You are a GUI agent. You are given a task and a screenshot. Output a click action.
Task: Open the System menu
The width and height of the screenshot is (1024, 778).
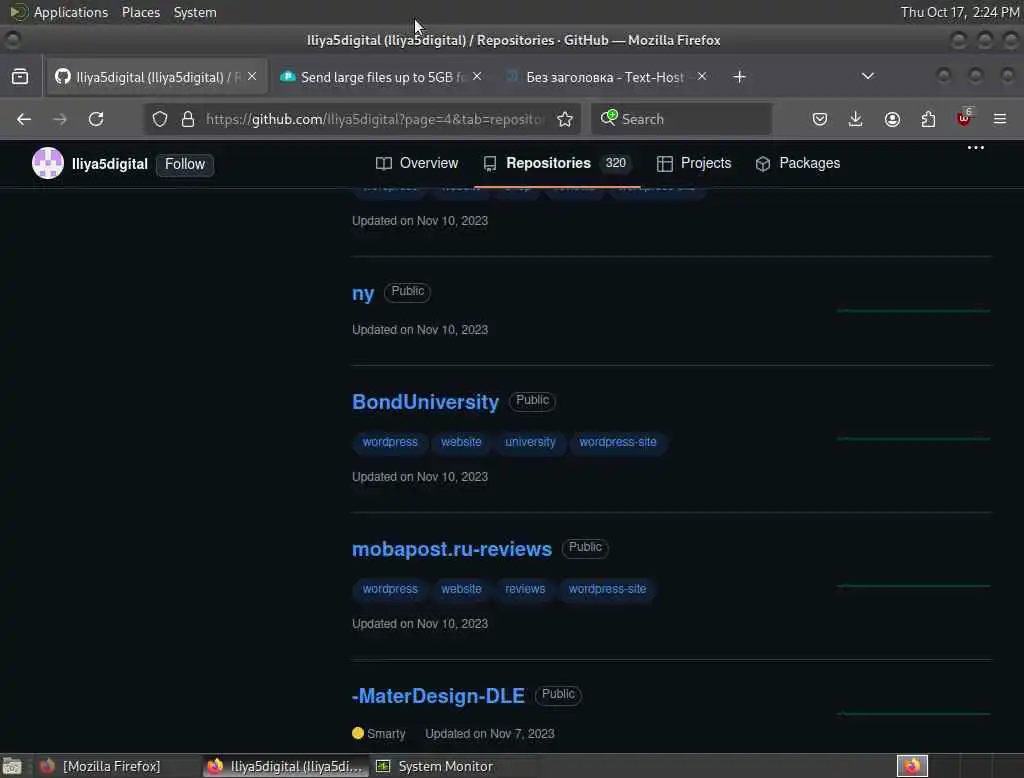pos(195,12)
